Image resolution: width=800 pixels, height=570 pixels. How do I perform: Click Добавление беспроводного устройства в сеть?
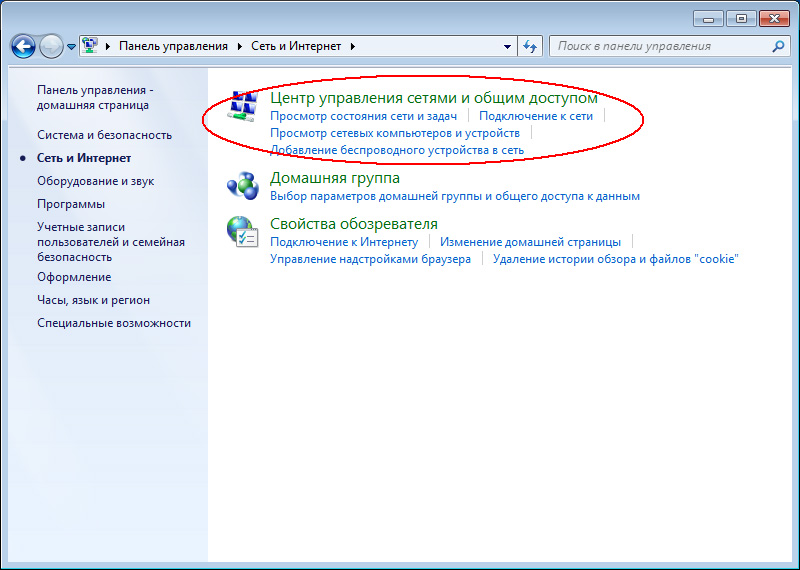tap(397, 150)
